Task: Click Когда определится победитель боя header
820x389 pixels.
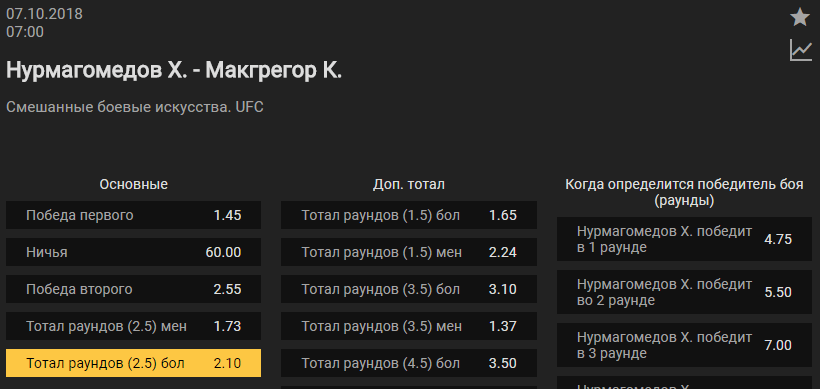Action: (x=684, y=192)
